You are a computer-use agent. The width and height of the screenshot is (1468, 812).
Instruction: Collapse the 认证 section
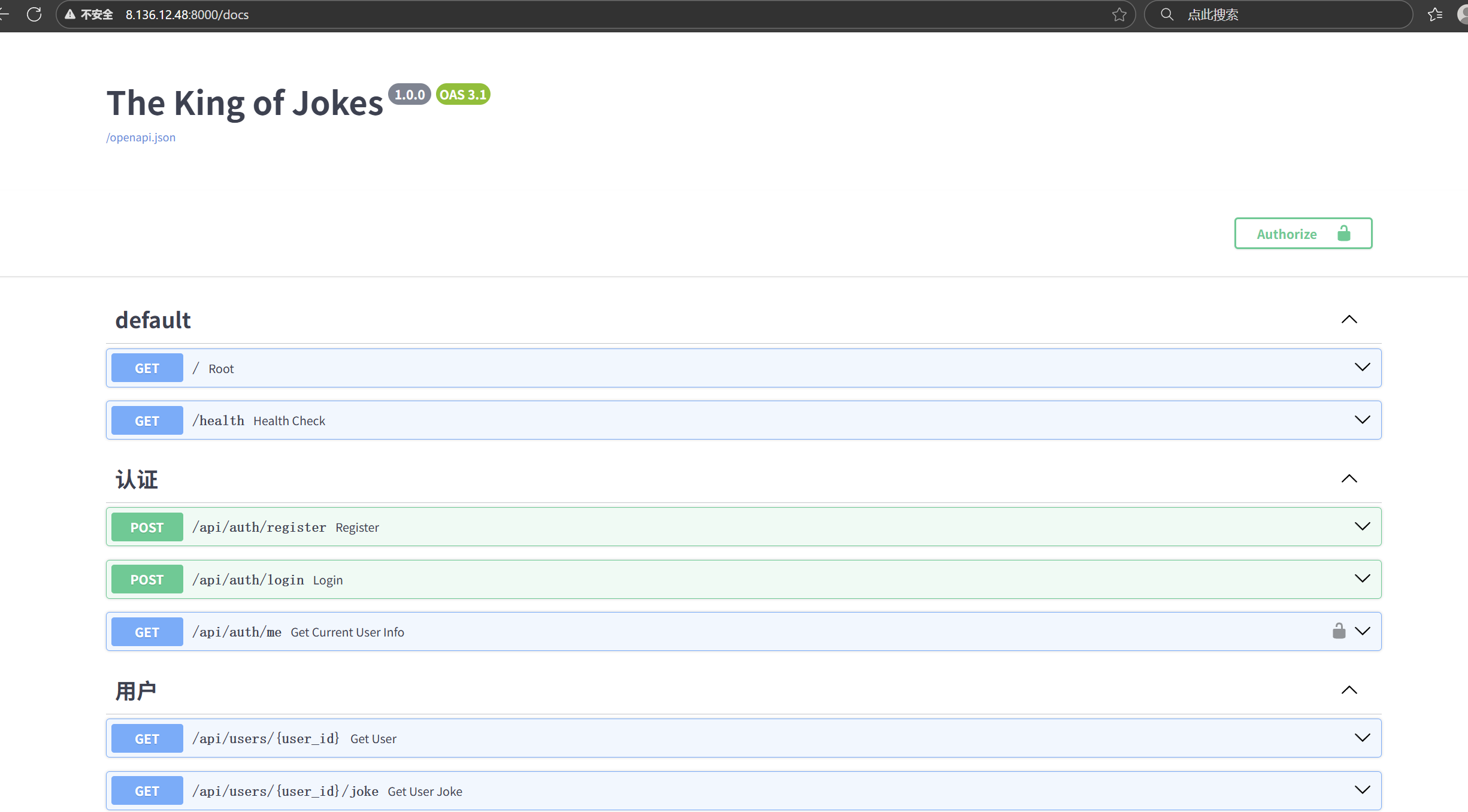(x=1349, y=479)
